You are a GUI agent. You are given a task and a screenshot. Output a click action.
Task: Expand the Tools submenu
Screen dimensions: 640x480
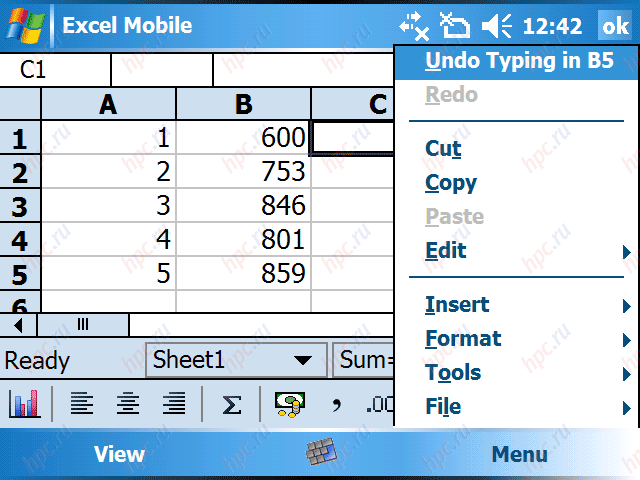click(516, 373)
